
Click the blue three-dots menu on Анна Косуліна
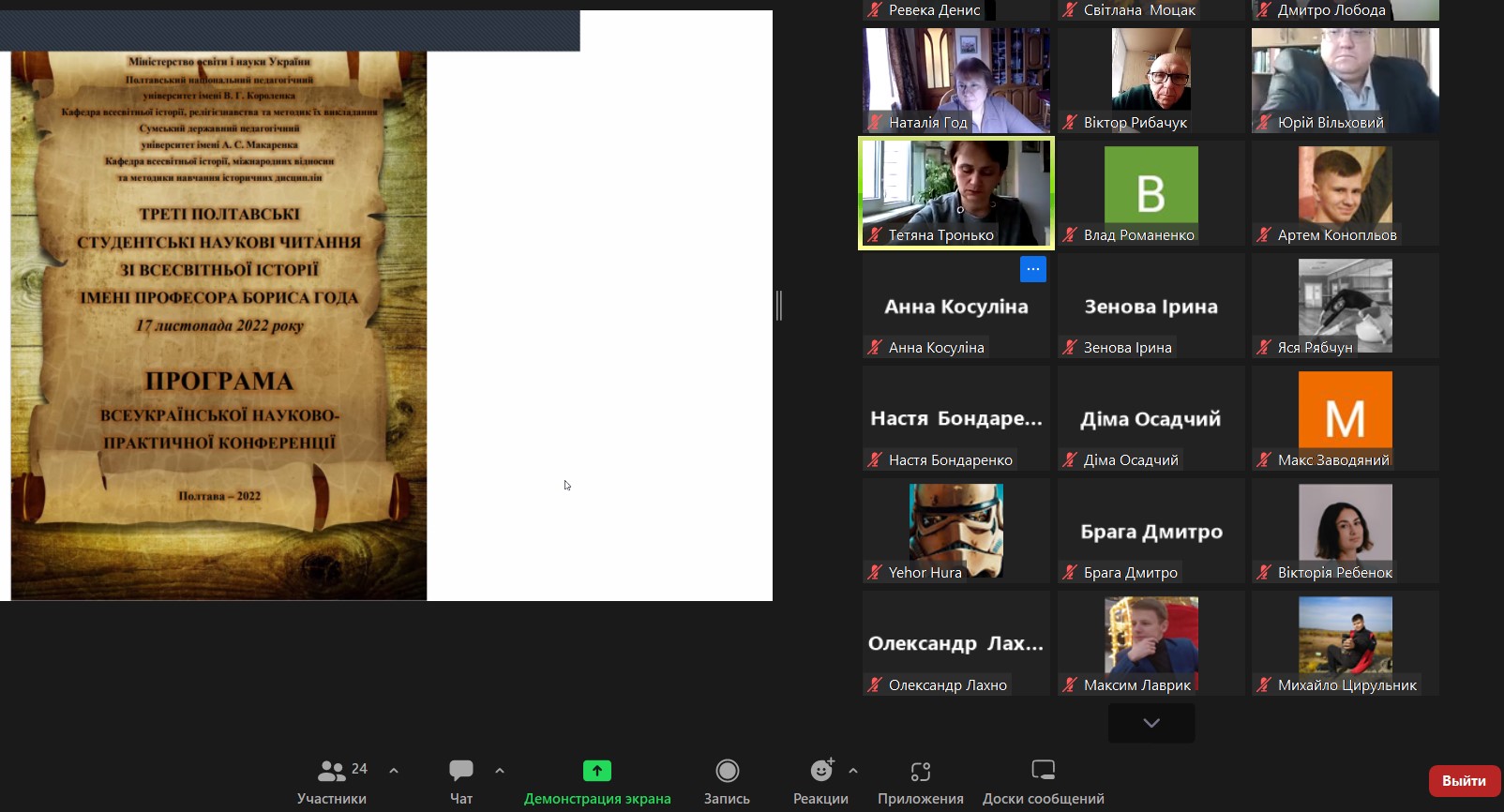pyautogui.click(x=1032, y=269)
